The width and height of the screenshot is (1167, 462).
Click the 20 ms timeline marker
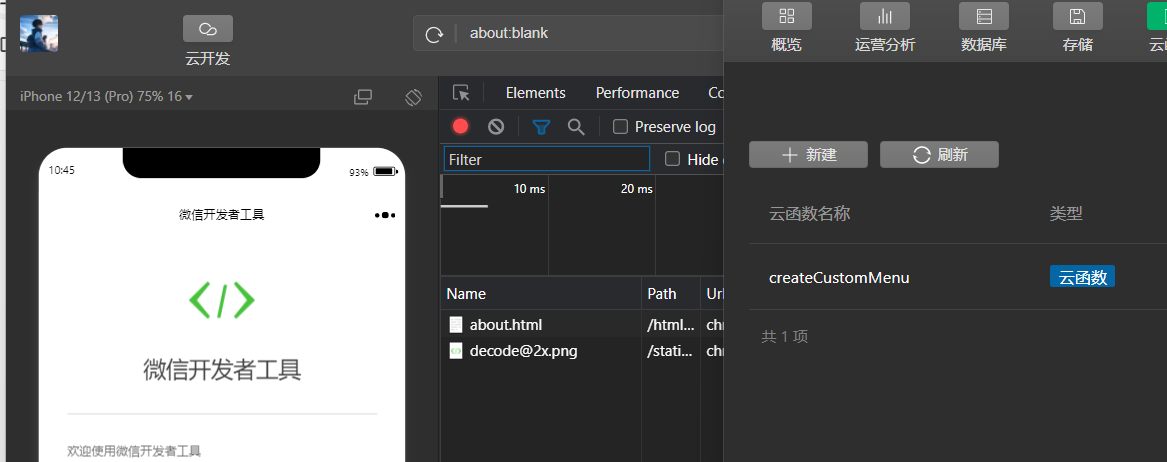(x=636, y=189)
